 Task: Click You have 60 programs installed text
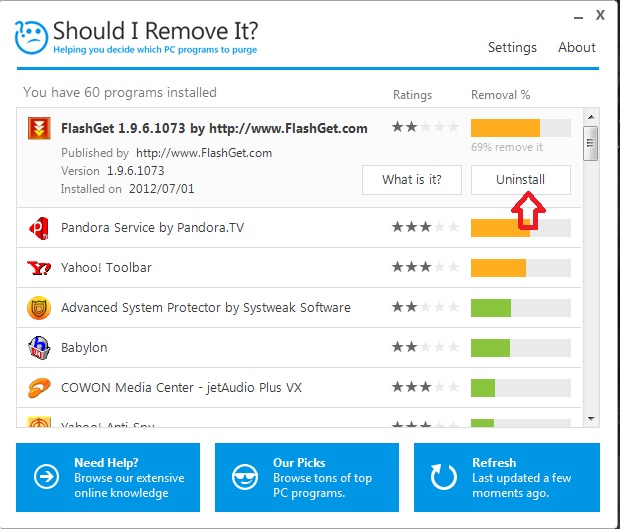tap(120, 93)
